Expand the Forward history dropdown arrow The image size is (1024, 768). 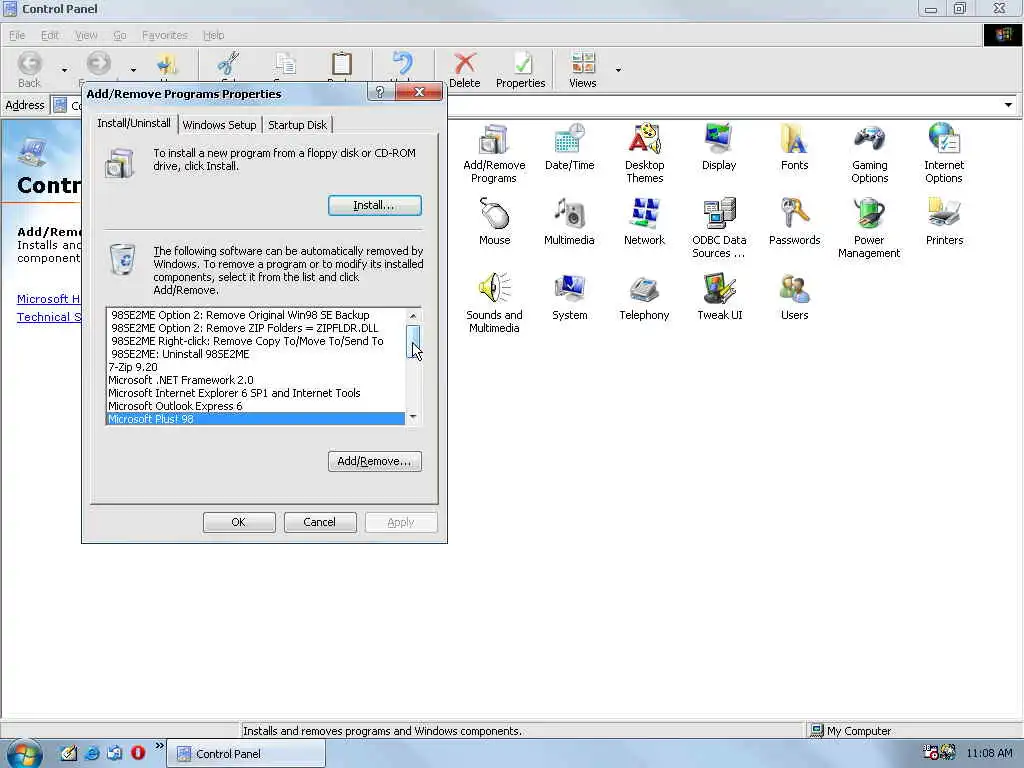click(133, 70)
